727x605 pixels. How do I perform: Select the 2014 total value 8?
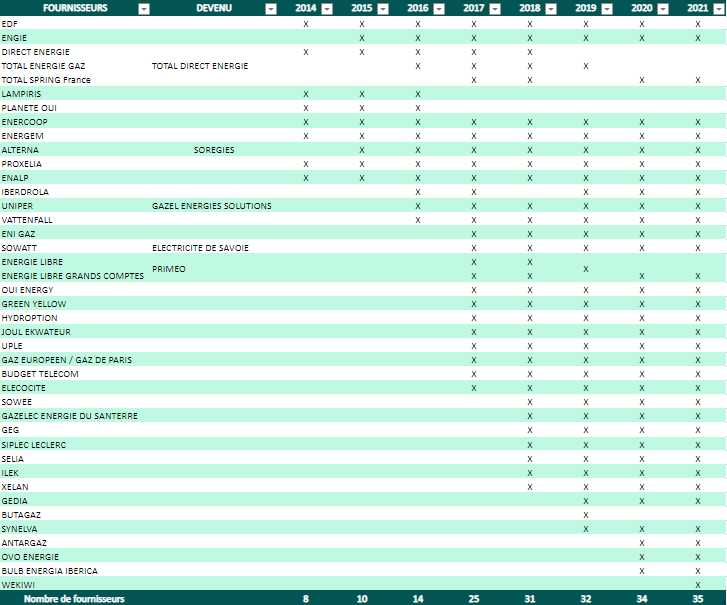click(x=306, y=599)
